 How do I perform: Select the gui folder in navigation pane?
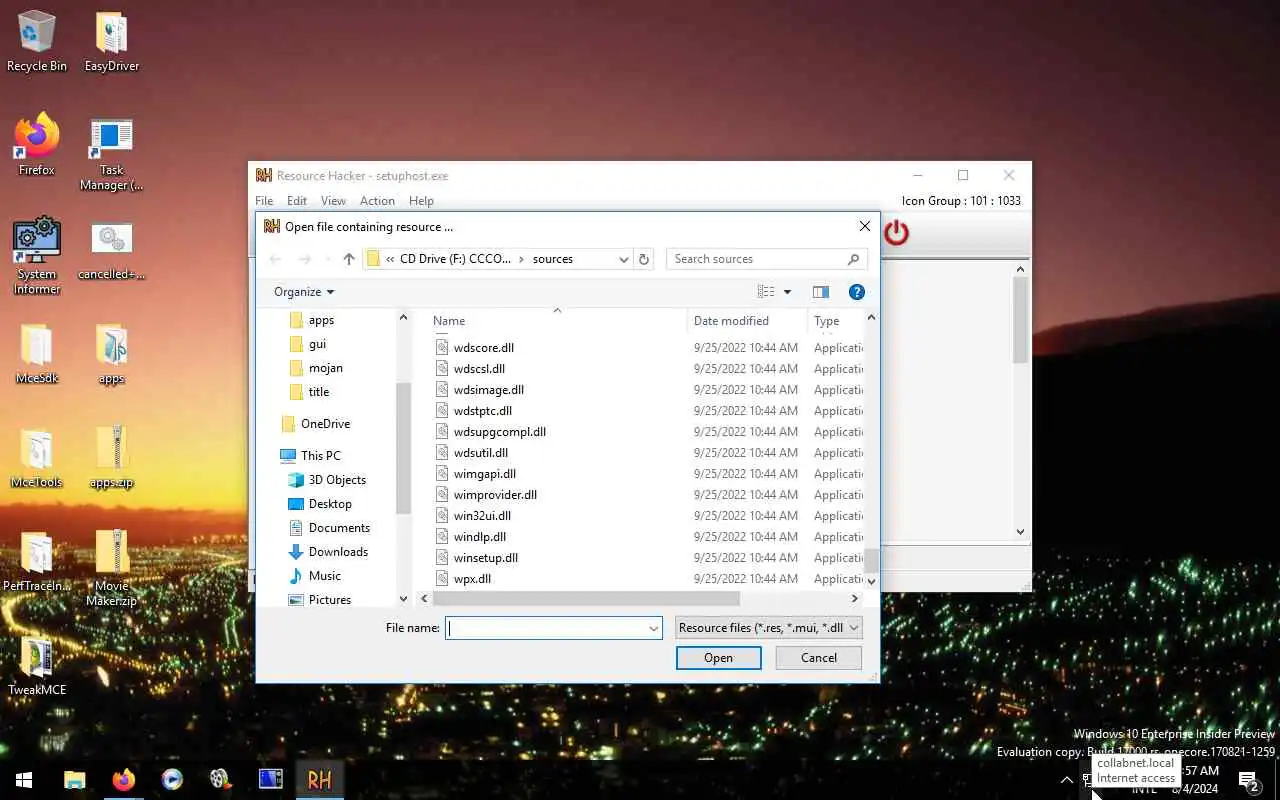[317, 344]
